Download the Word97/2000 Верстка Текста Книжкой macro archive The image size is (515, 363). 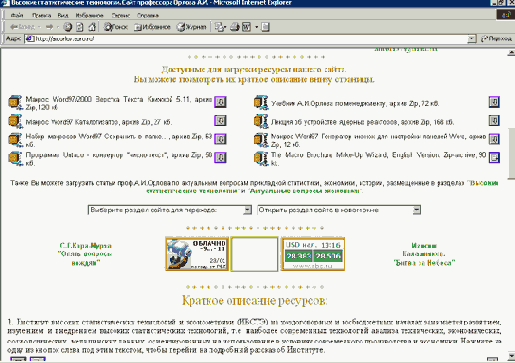[220, 102]
